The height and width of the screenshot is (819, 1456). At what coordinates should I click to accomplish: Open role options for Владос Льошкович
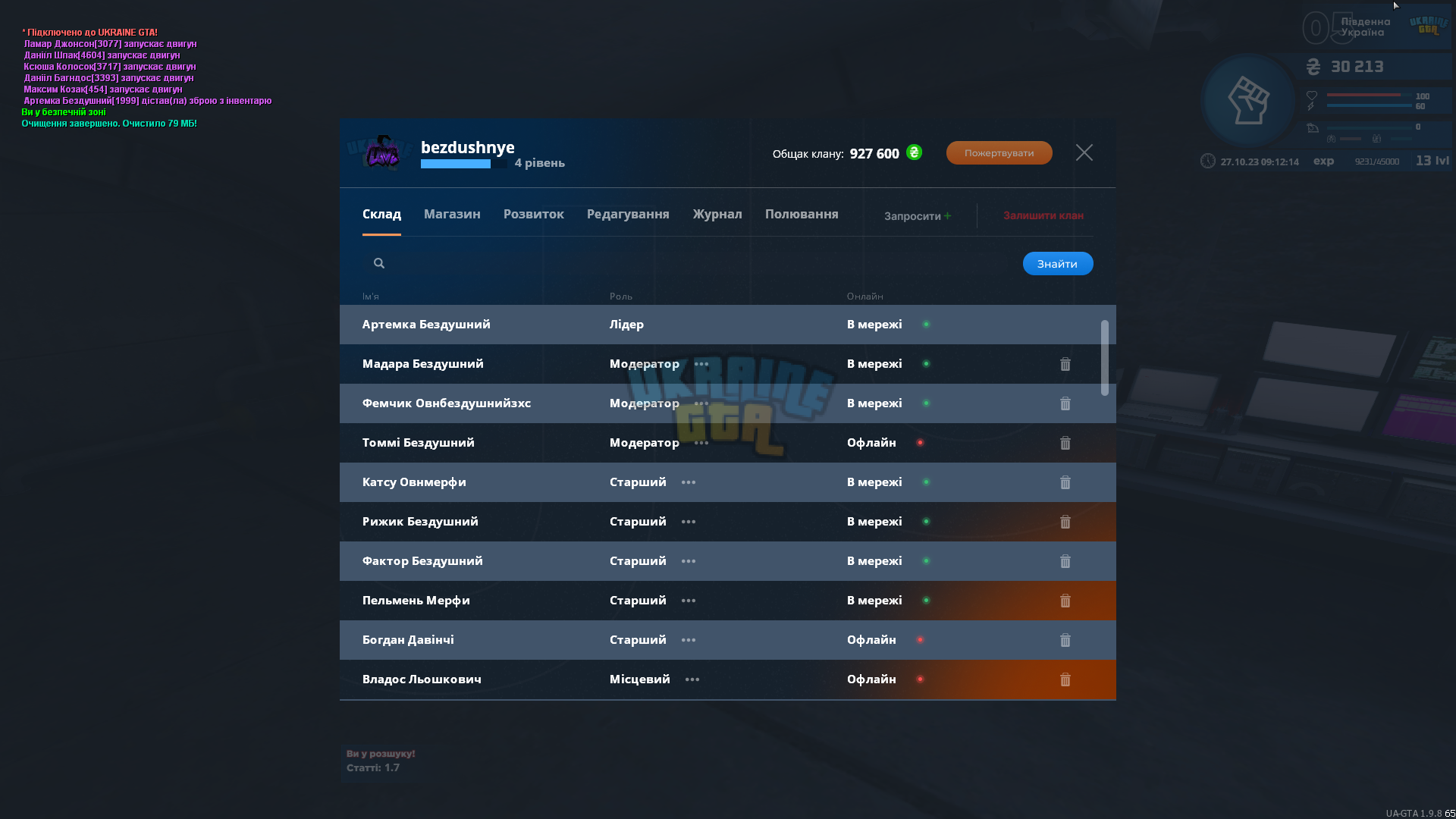pyautogui.click(x=692, y=679)
